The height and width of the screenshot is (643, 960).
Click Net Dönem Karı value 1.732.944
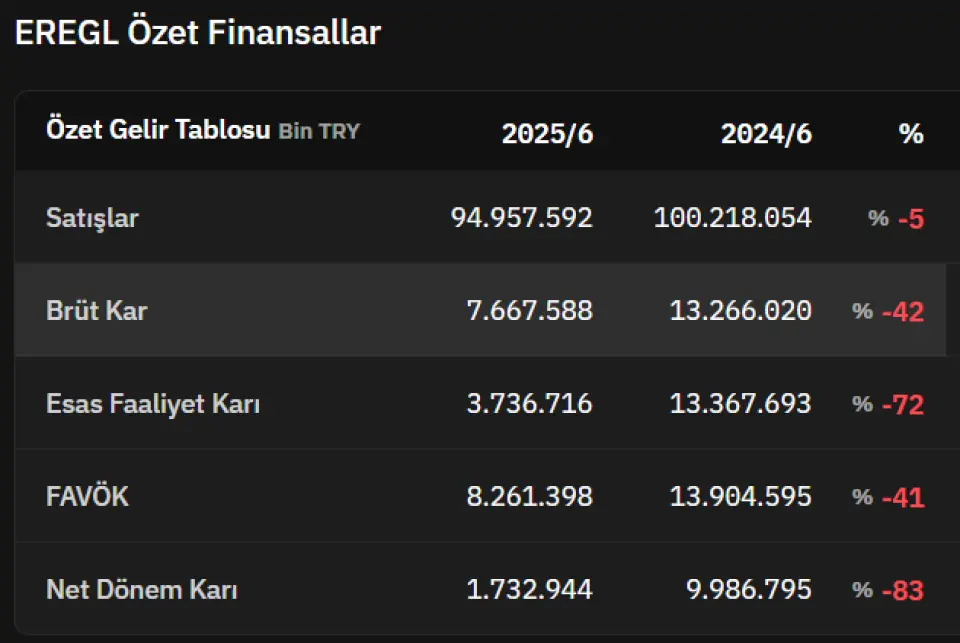pyautogui.click(x=530, y=589)
